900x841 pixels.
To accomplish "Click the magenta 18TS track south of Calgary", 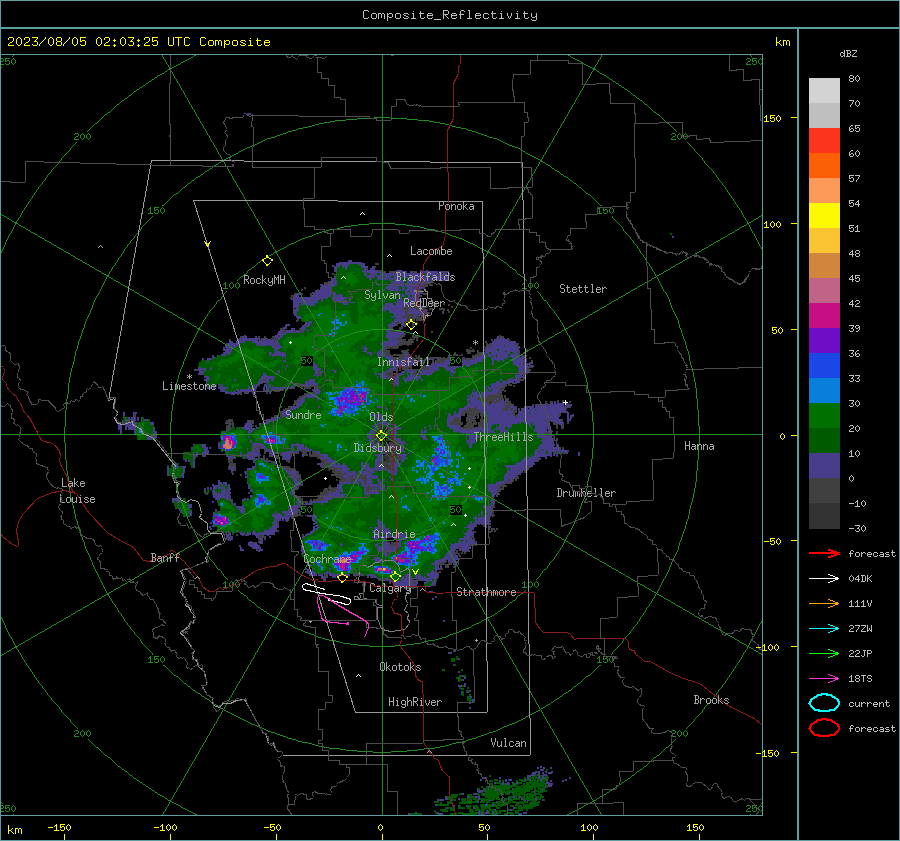I will (343, 617).
